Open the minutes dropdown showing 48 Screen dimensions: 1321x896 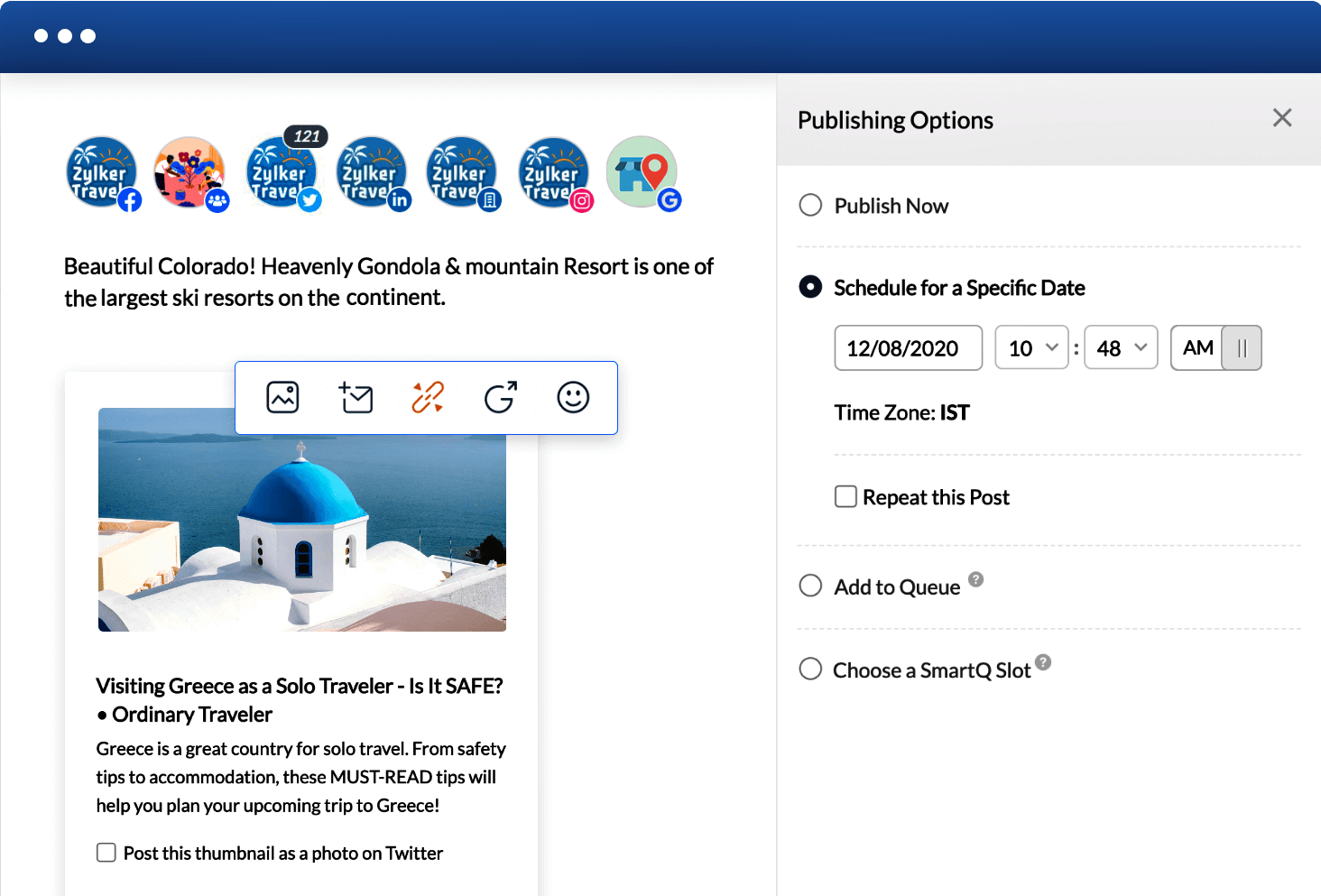(1121, 348)
